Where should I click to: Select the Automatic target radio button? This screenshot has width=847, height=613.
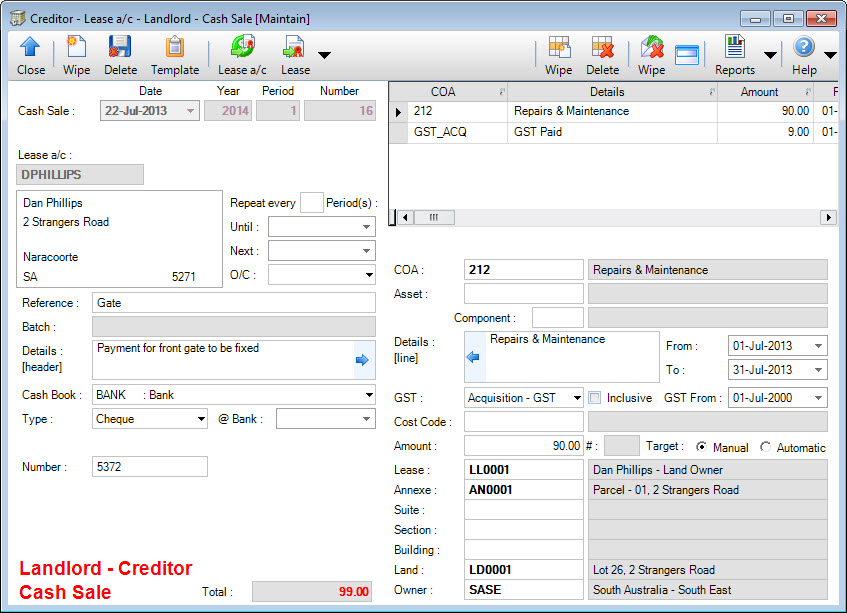click(x=765, y=447)
